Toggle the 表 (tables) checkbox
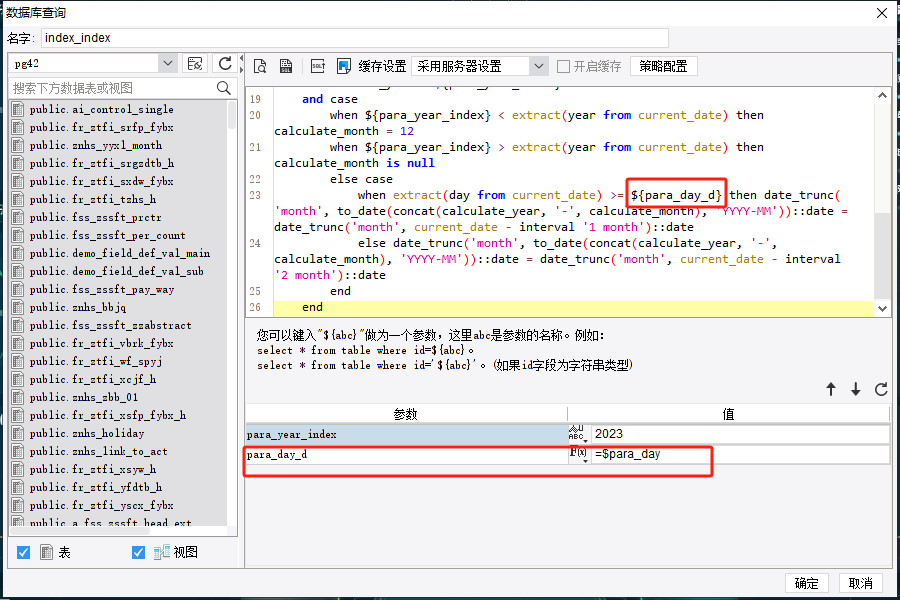 click(x=24, y=552)
